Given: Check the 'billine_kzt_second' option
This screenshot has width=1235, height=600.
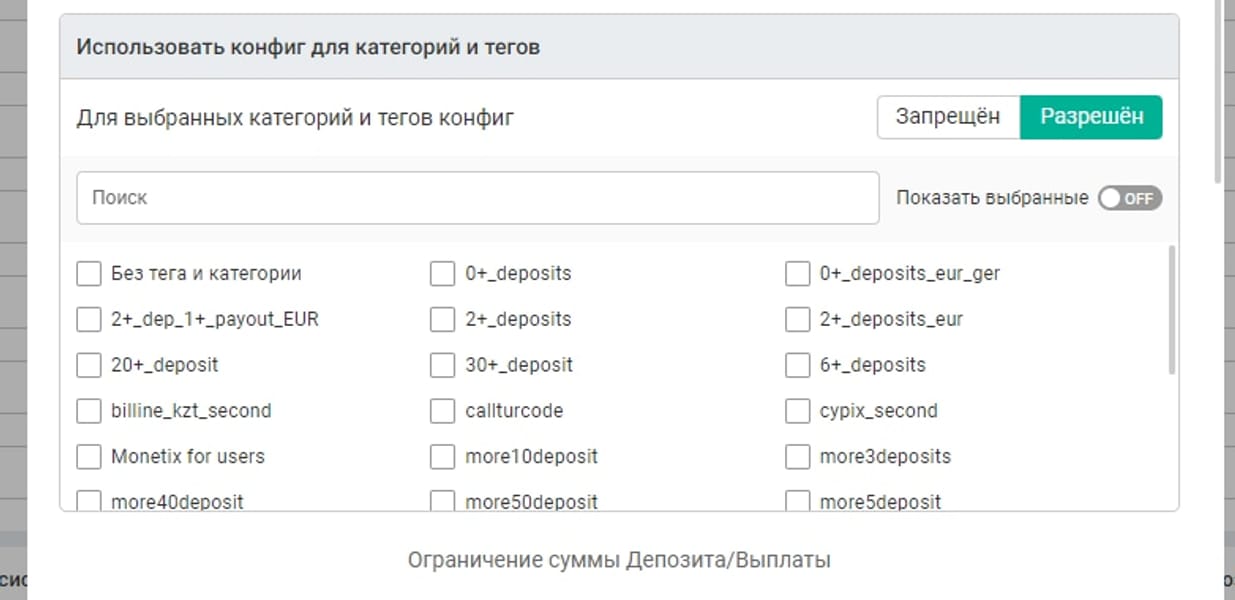Looking at the screenshot, I should click(88, 410).
